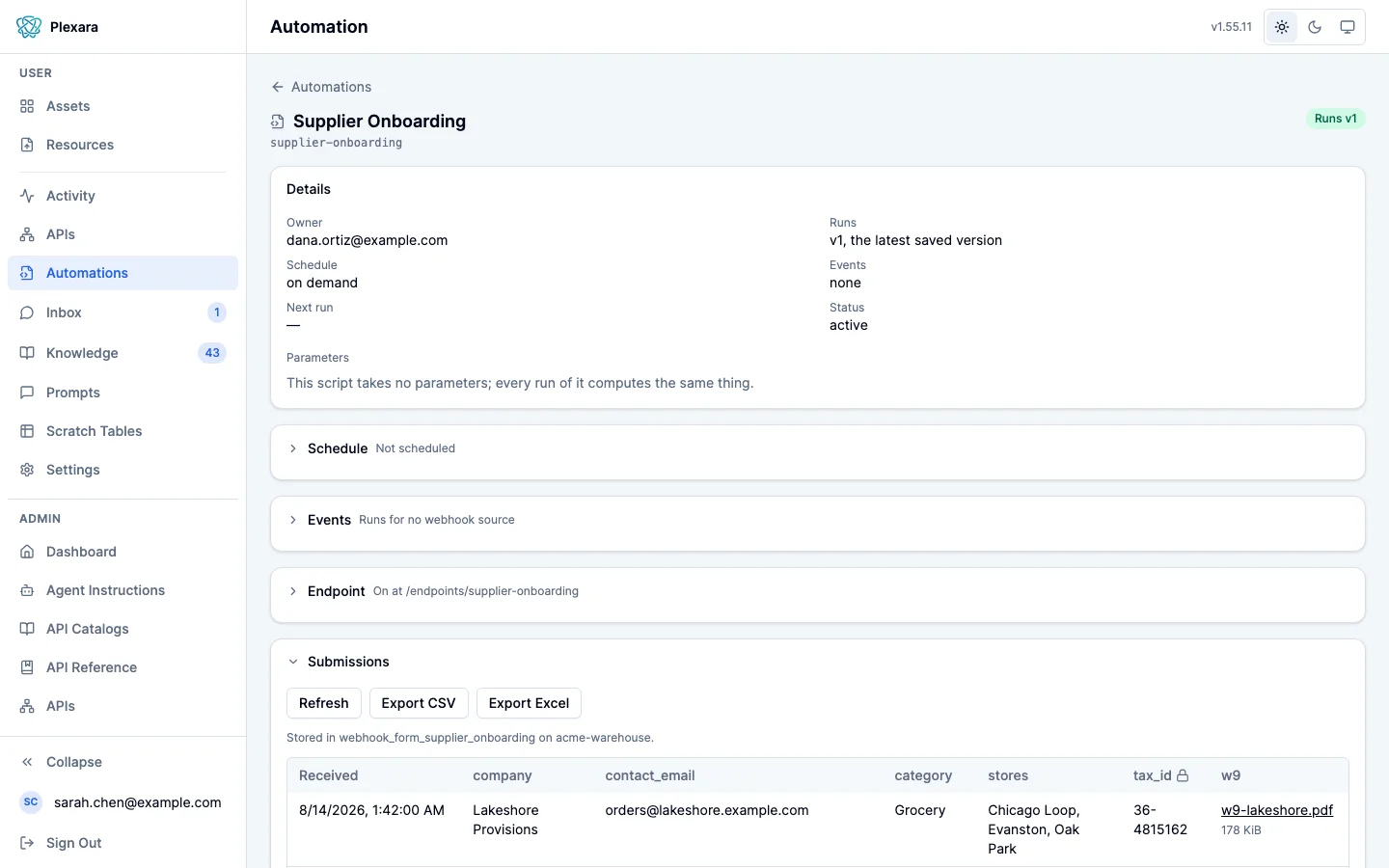Viewport: 1389px width, 868px height.
Task: Go to Activity page
Action: (123, 196)
